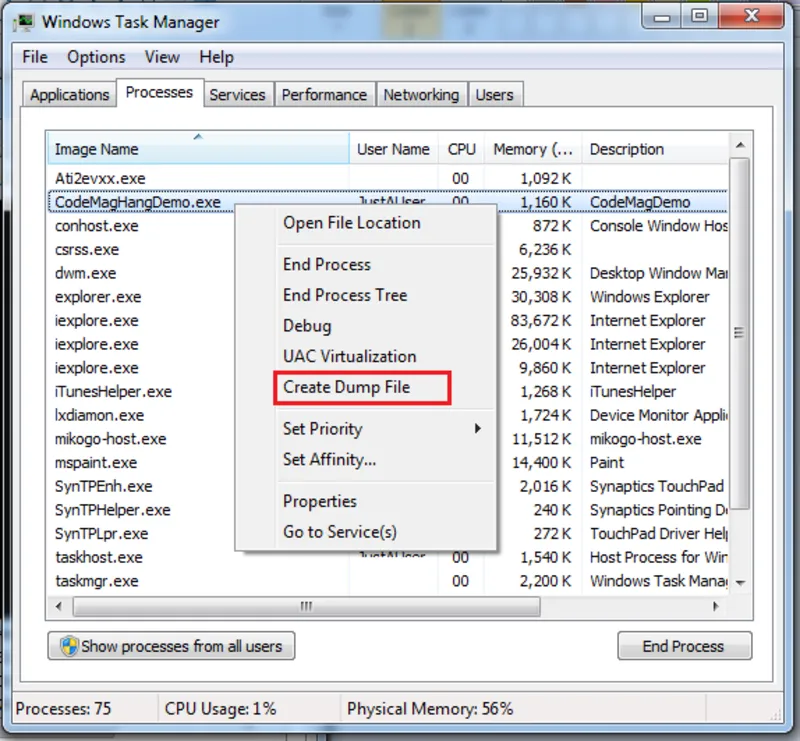Click the horizontal scrollbar thumb
Screen dimensions: 800x741
[306, 606]
